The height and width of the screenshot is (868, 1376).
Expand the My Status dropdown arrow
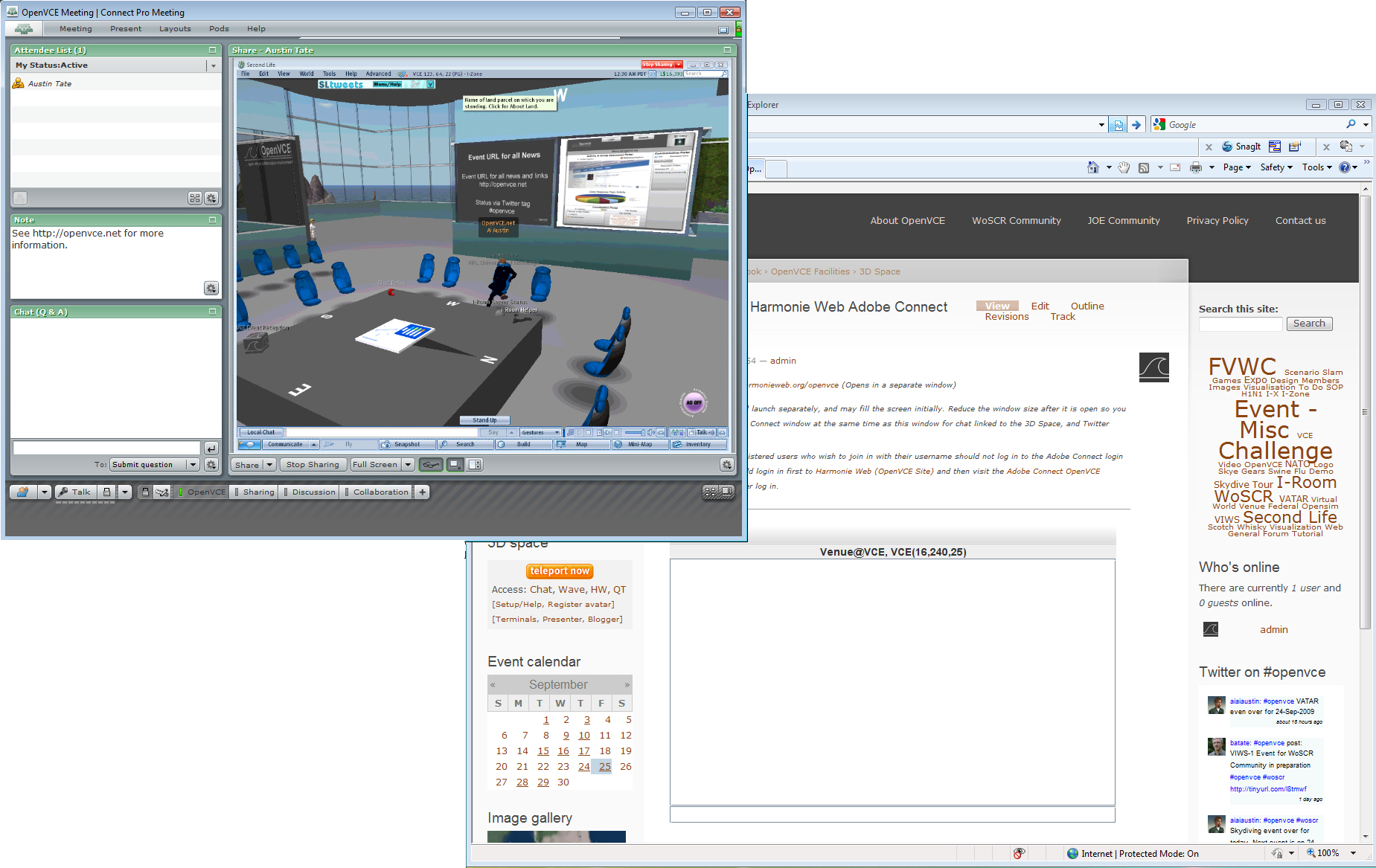(214, 66)
